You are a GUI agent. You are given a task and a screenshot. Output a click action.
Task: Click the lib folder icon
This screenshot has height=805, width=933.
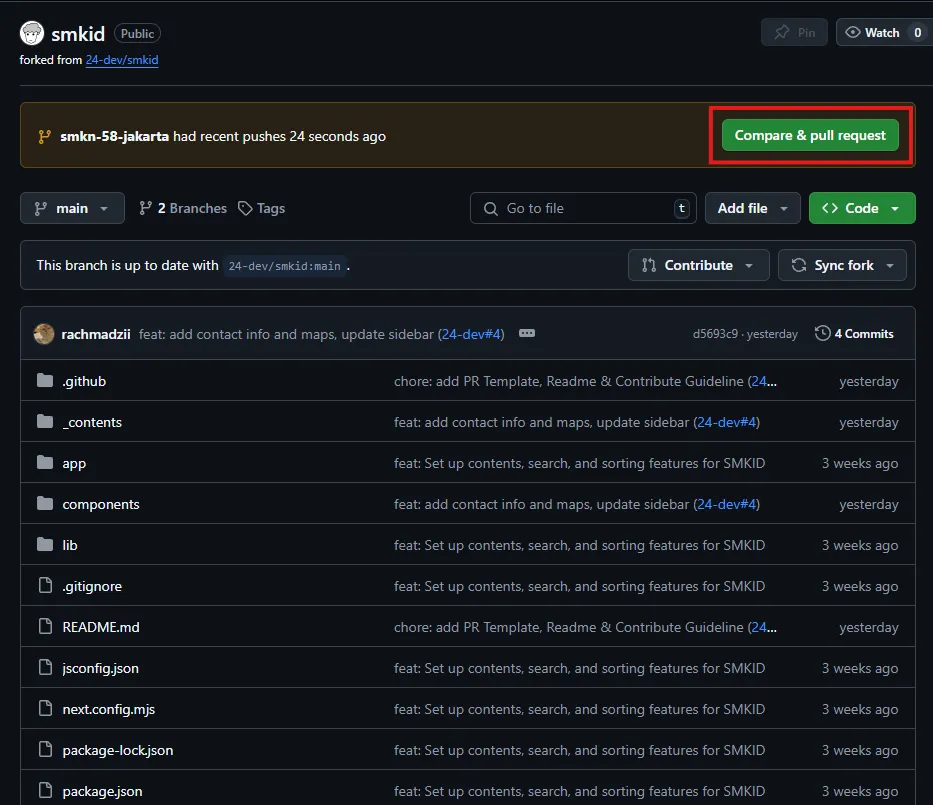point(45,544)
